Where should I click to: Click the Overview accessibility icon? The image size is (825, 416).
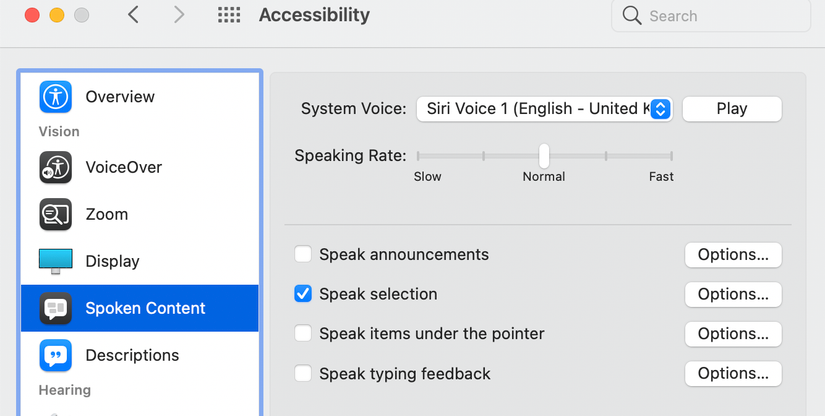[x=55, y=97]
